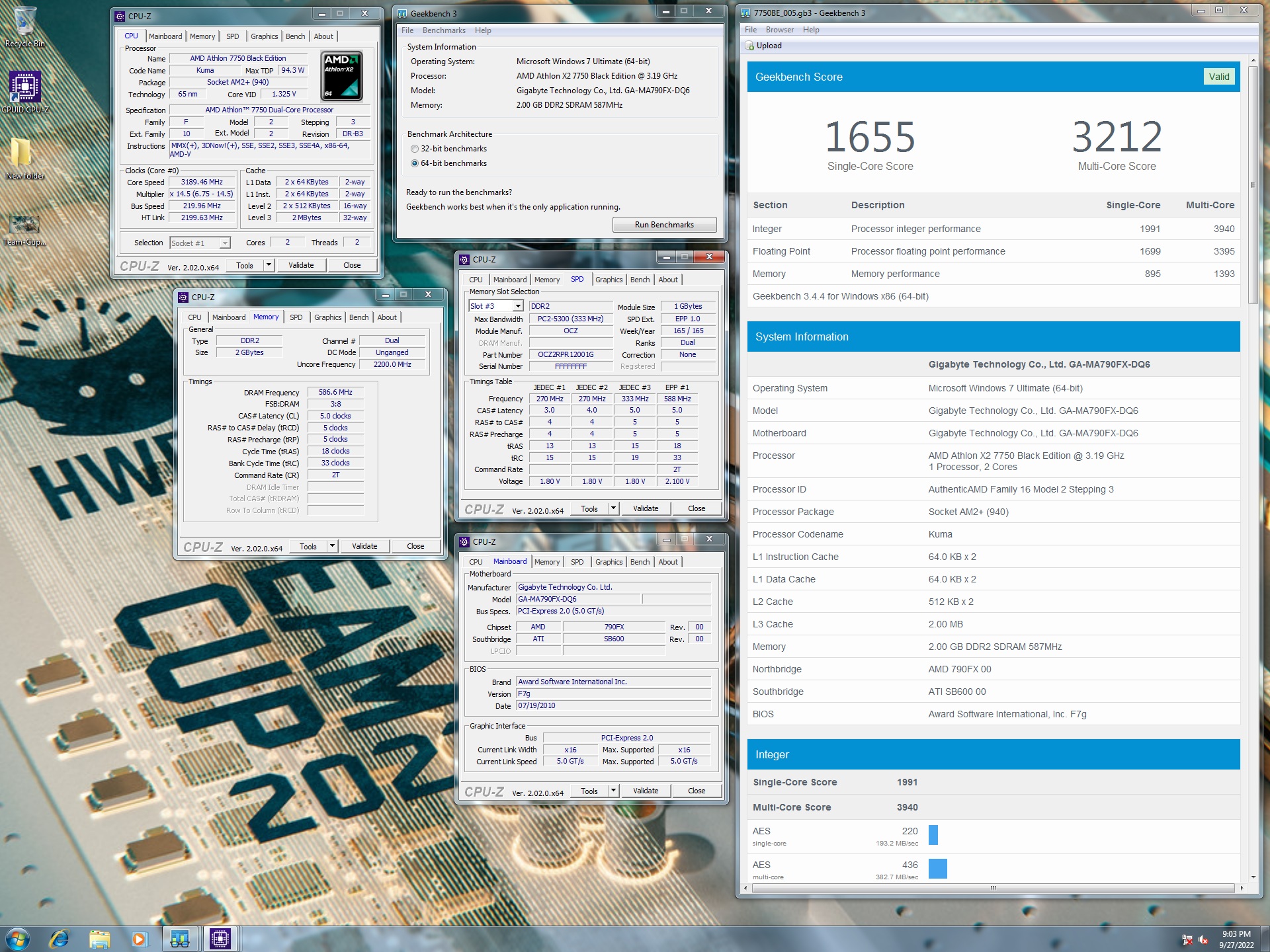Expand Tools arrow in CPU-Z CPU window

[269, 265]
